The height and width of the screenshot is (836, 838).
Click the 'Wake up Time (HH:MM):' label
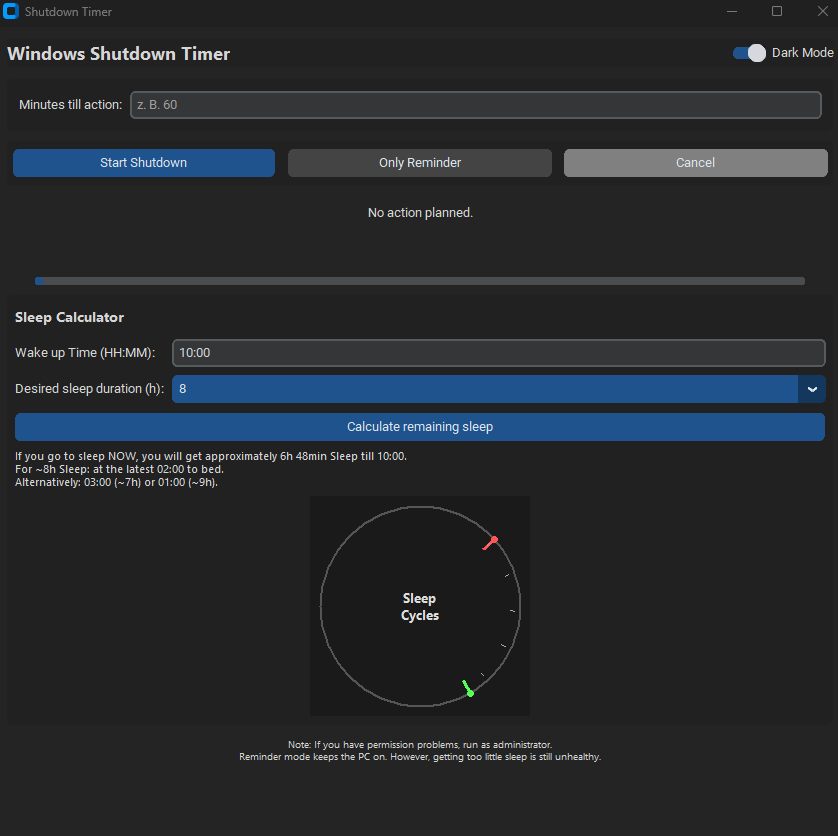coord(85,353)
